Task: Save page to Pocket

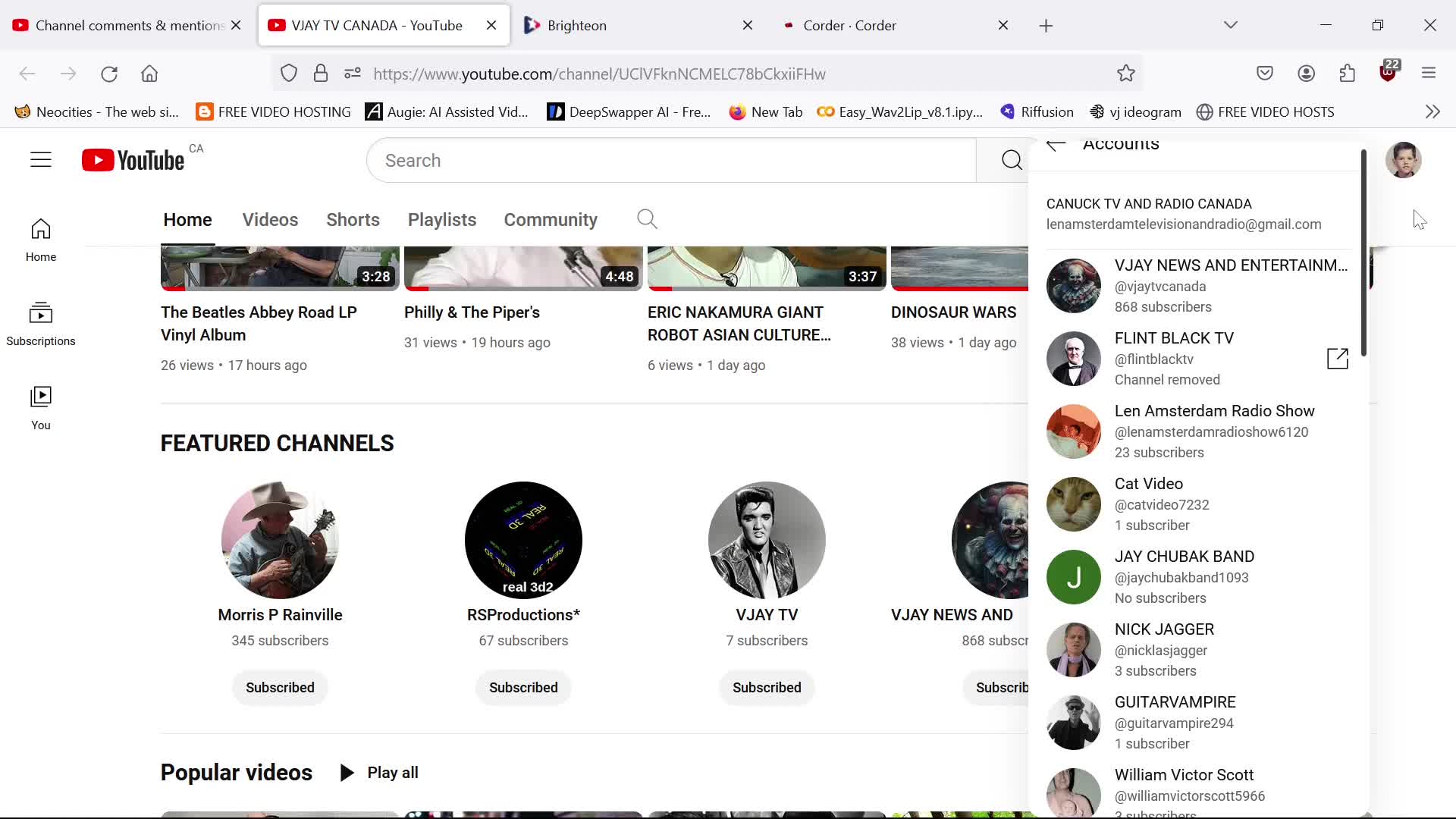Action: [1265, 74]
